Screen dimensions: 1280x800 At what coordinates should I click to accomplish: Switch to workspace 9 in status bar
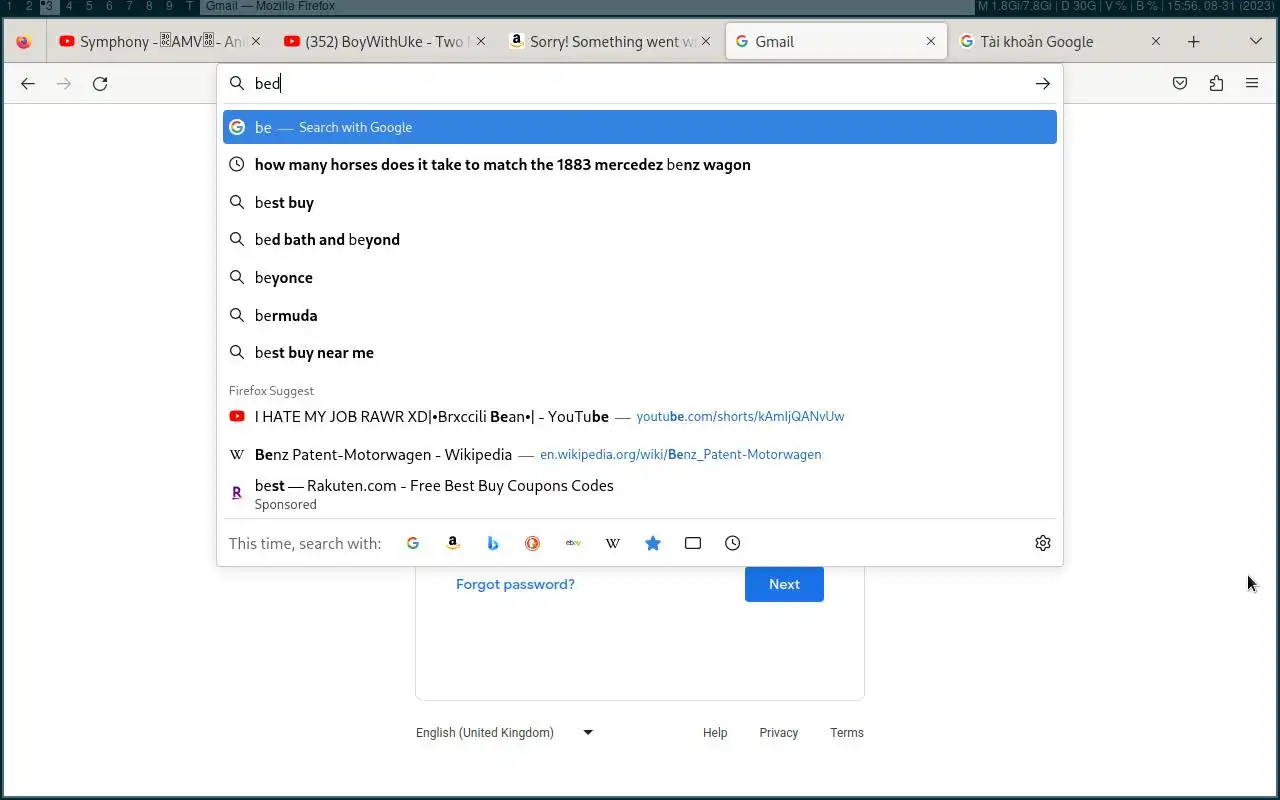pyautogui.click(x=169, y=6)
